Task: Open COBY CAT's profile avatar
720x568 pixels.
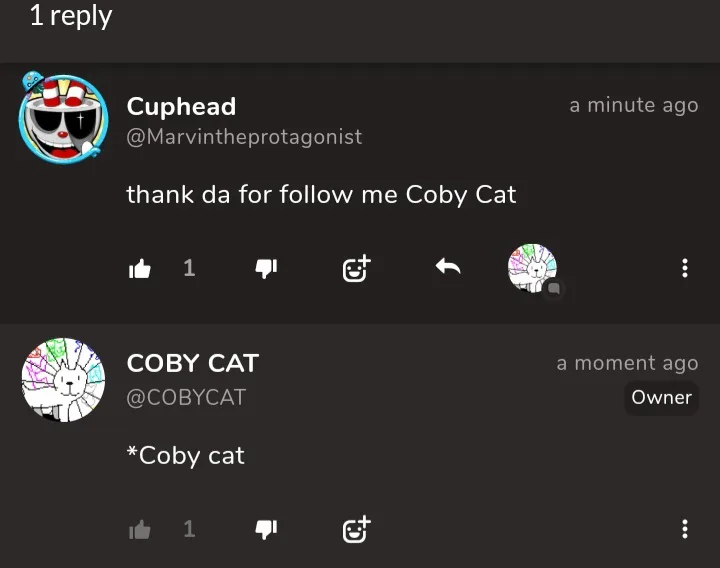Action: click(x=63, y=381)
